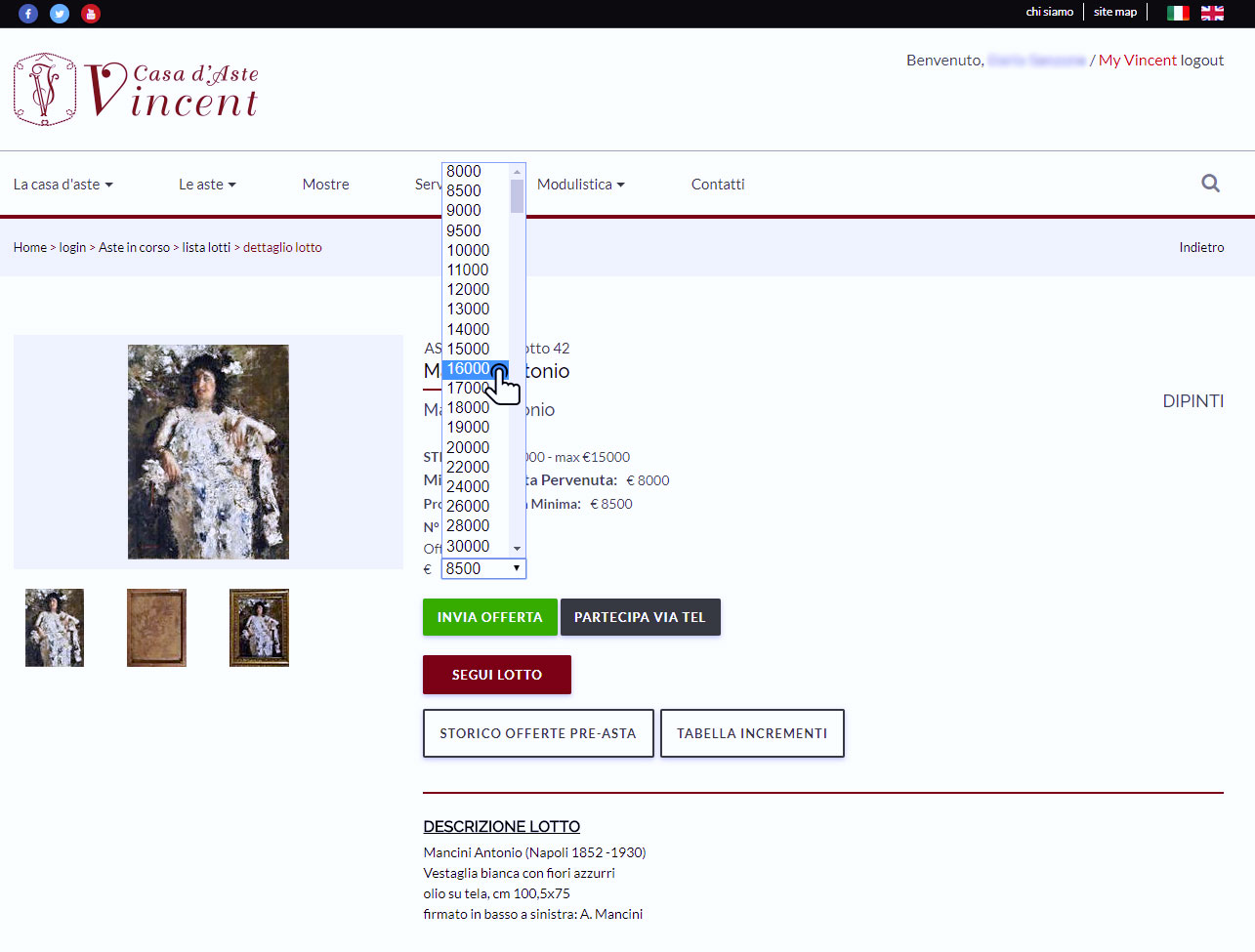
Task: Expand Modulistica menu
Action: [581, 184]
